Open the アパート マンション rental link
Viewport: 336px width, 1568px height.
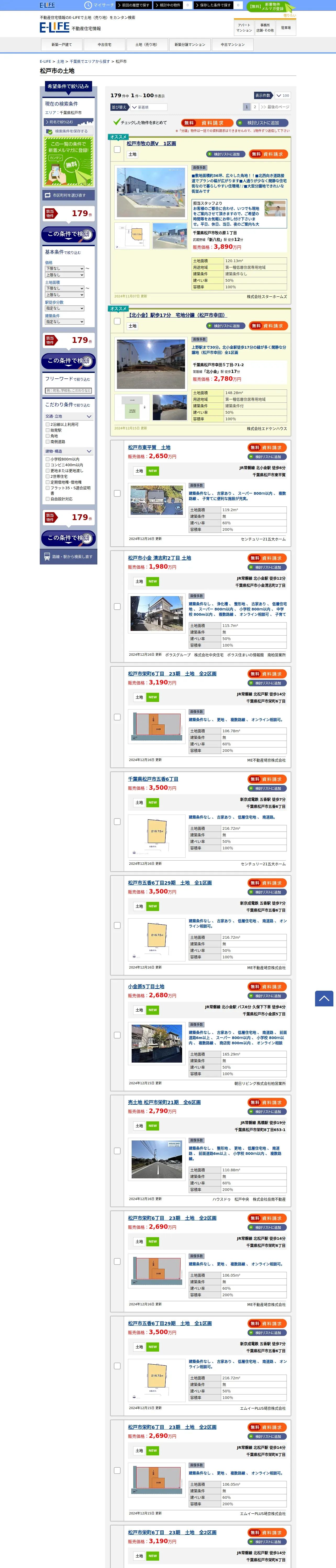(244, 27)
